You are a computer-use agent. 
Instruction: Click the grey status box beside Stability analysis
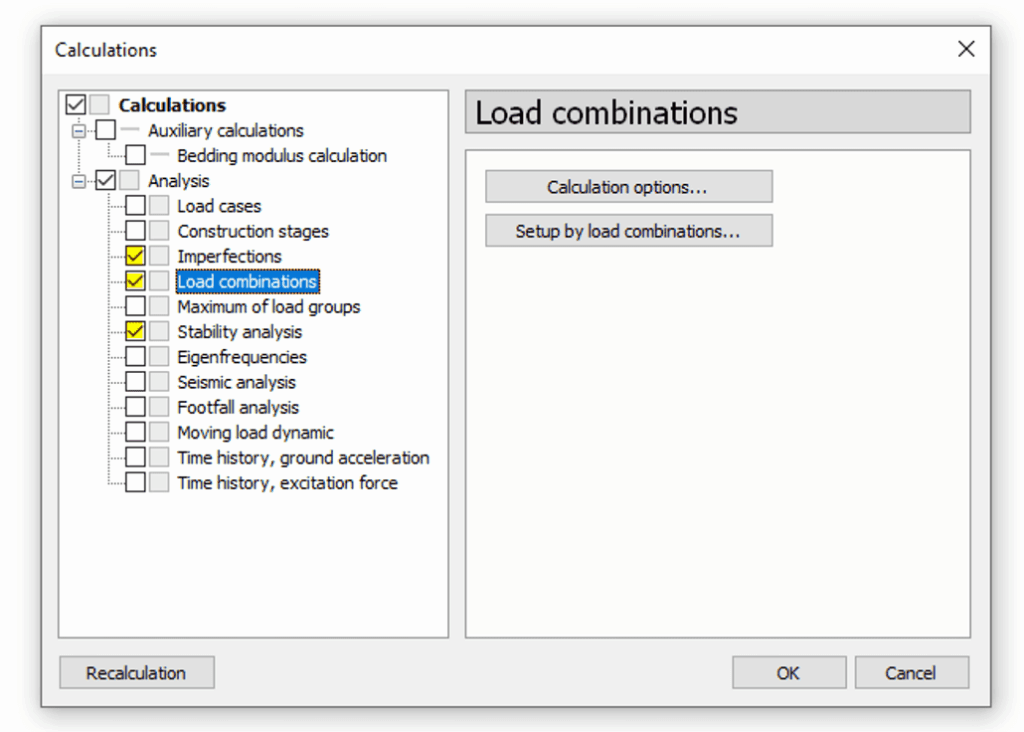159,332
